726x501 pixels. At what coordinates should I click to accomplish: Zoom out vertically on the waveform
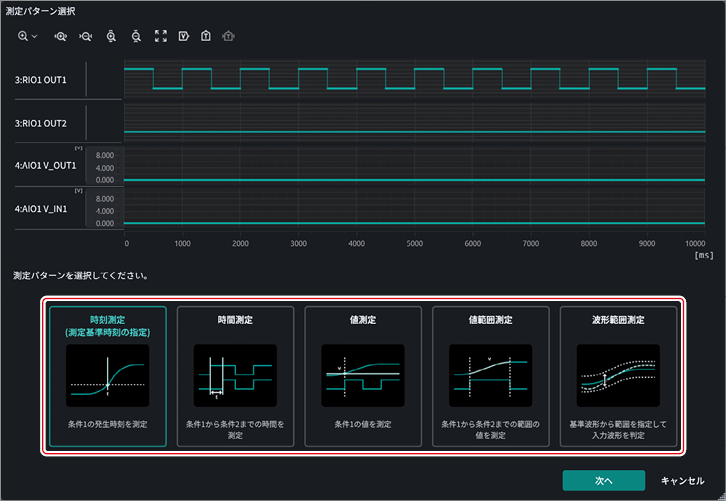pyautogui.click(x=136, y=36)
